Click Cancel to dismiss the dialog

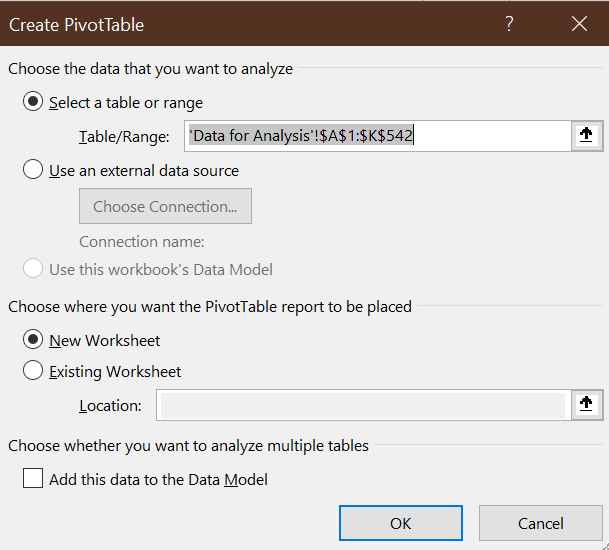click(x=540, y=523)
